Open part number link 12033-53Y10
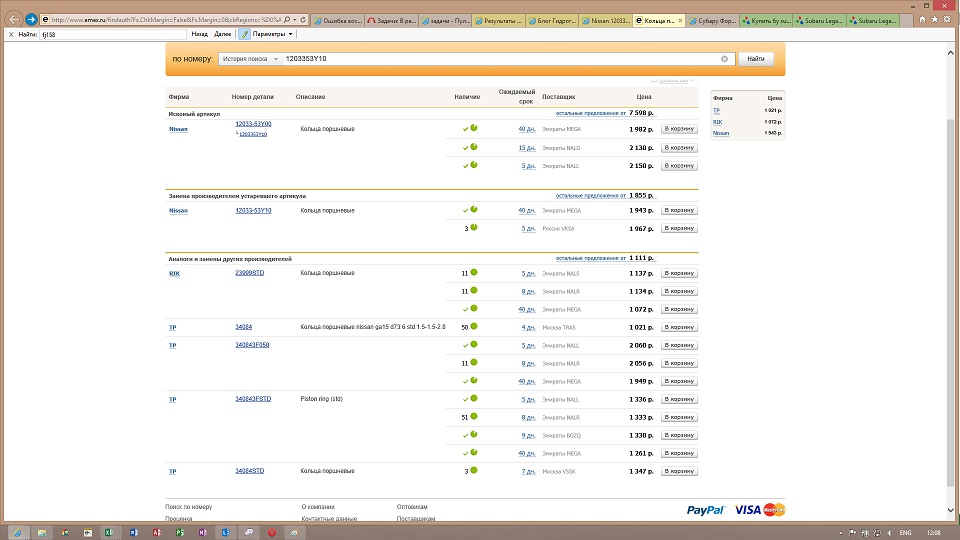 253,210
